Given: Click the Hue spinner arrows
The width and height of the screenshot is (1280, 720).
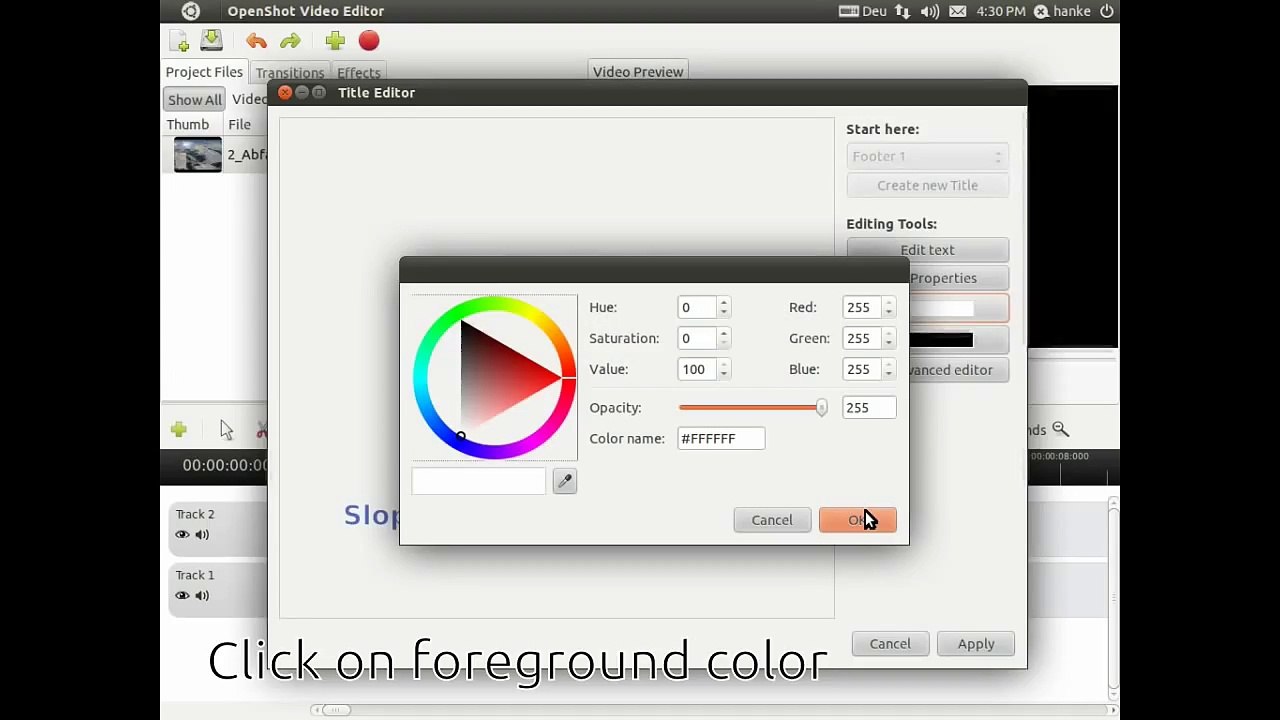Looking at the screenshot, I should (x=723, y=308).
